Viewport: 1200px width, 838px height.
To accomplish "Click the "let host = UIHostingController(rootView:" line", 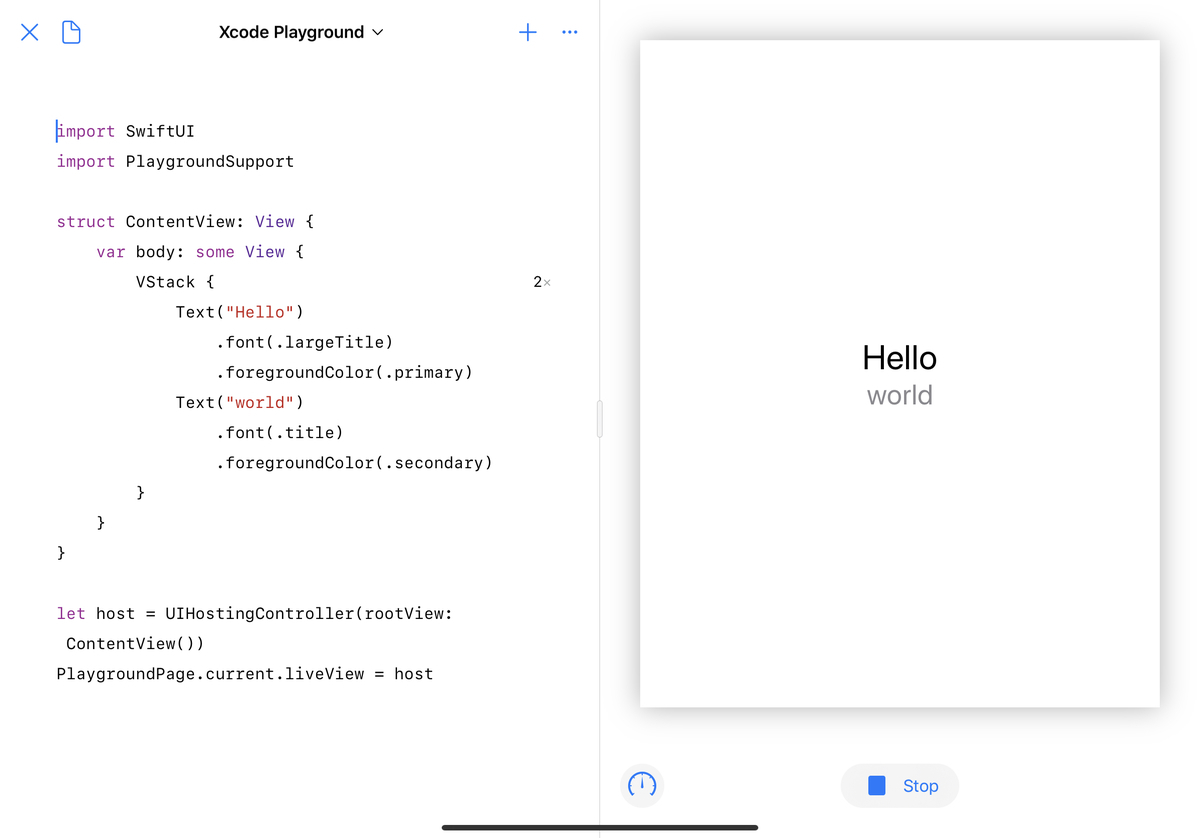I will (254, 613).
